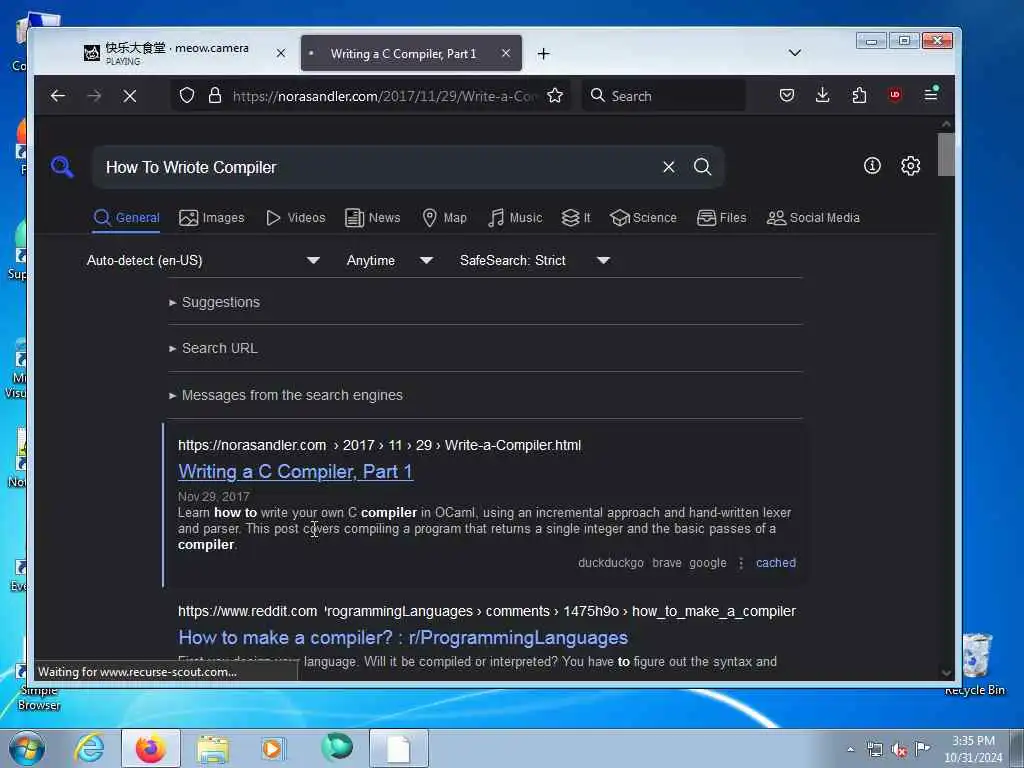Click the Firefox address bar URL
1024x768 pixels.
384,96
